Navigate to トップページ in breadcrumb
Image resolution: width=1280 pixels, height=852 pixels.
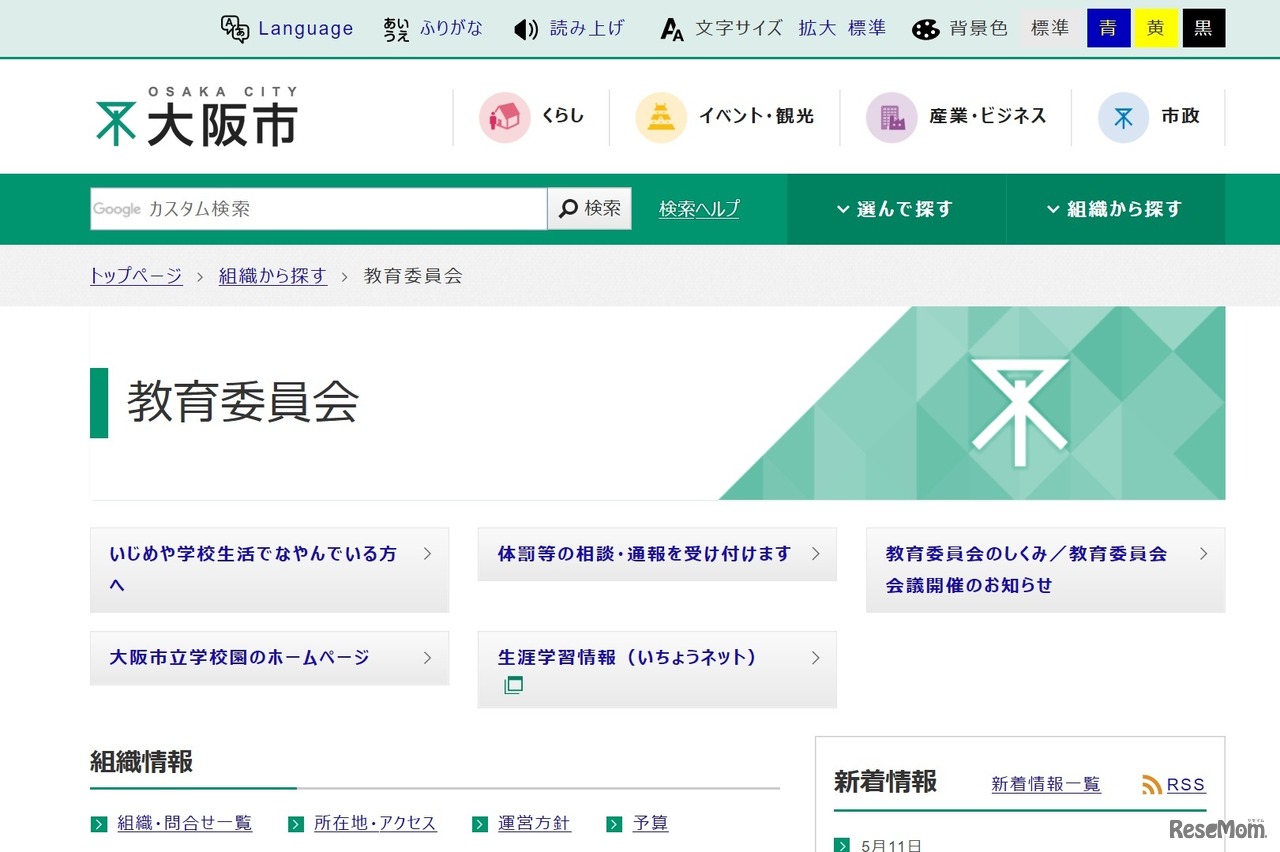[136, 276]
